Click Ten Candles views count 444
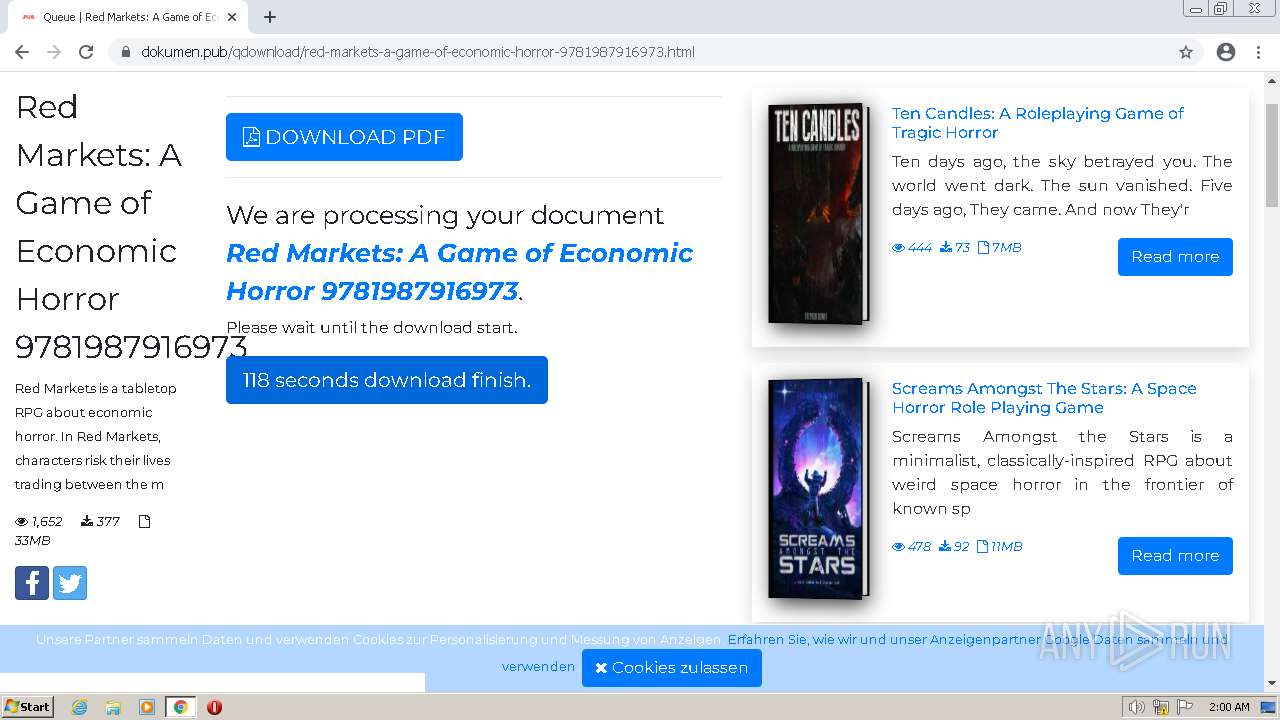1280x720 pixels. 912,248
